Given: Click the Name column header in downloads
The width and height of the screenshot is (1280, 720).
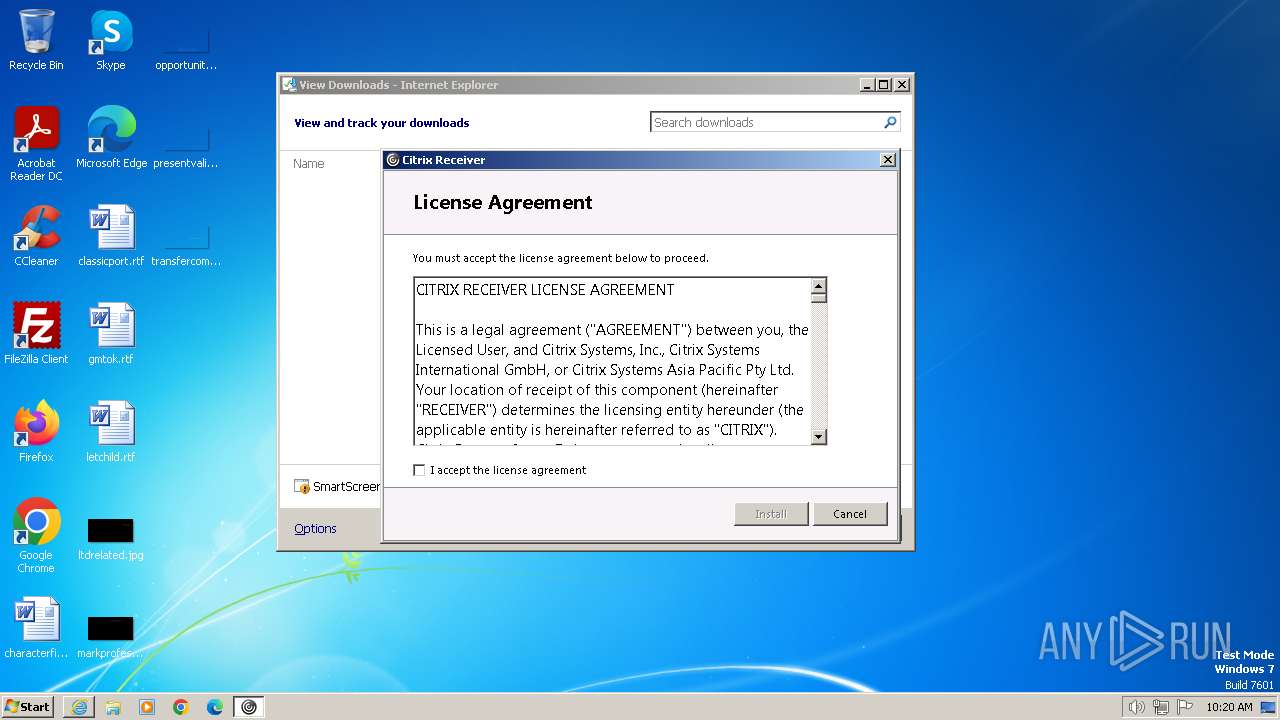Looking at the screenshot, I should (x=309, y=164).
